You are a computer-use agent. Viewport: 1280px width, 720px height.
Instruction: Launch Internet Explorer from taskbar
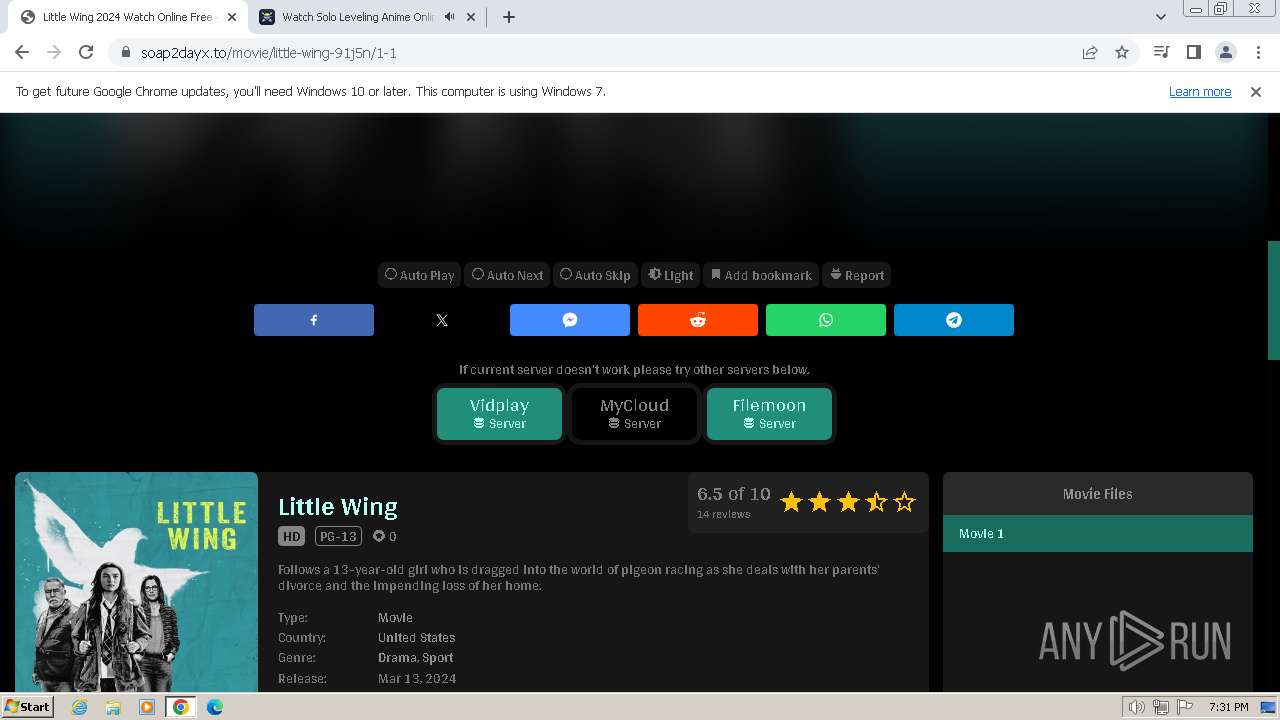(80, 707)
